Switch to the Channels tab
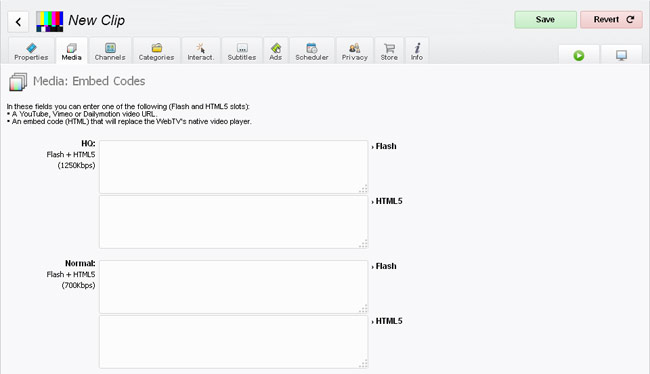 tap(110, 51)
